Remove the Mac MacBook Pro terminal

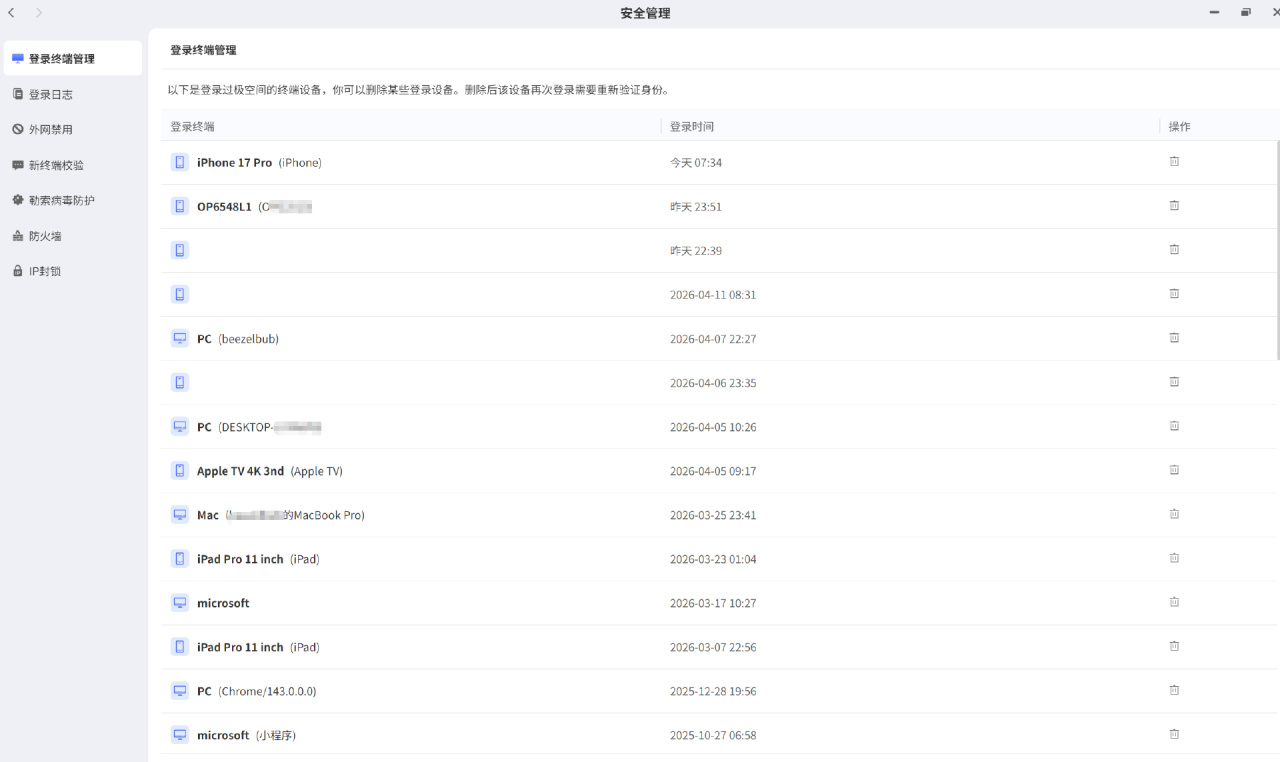[x=1174, y=513]
